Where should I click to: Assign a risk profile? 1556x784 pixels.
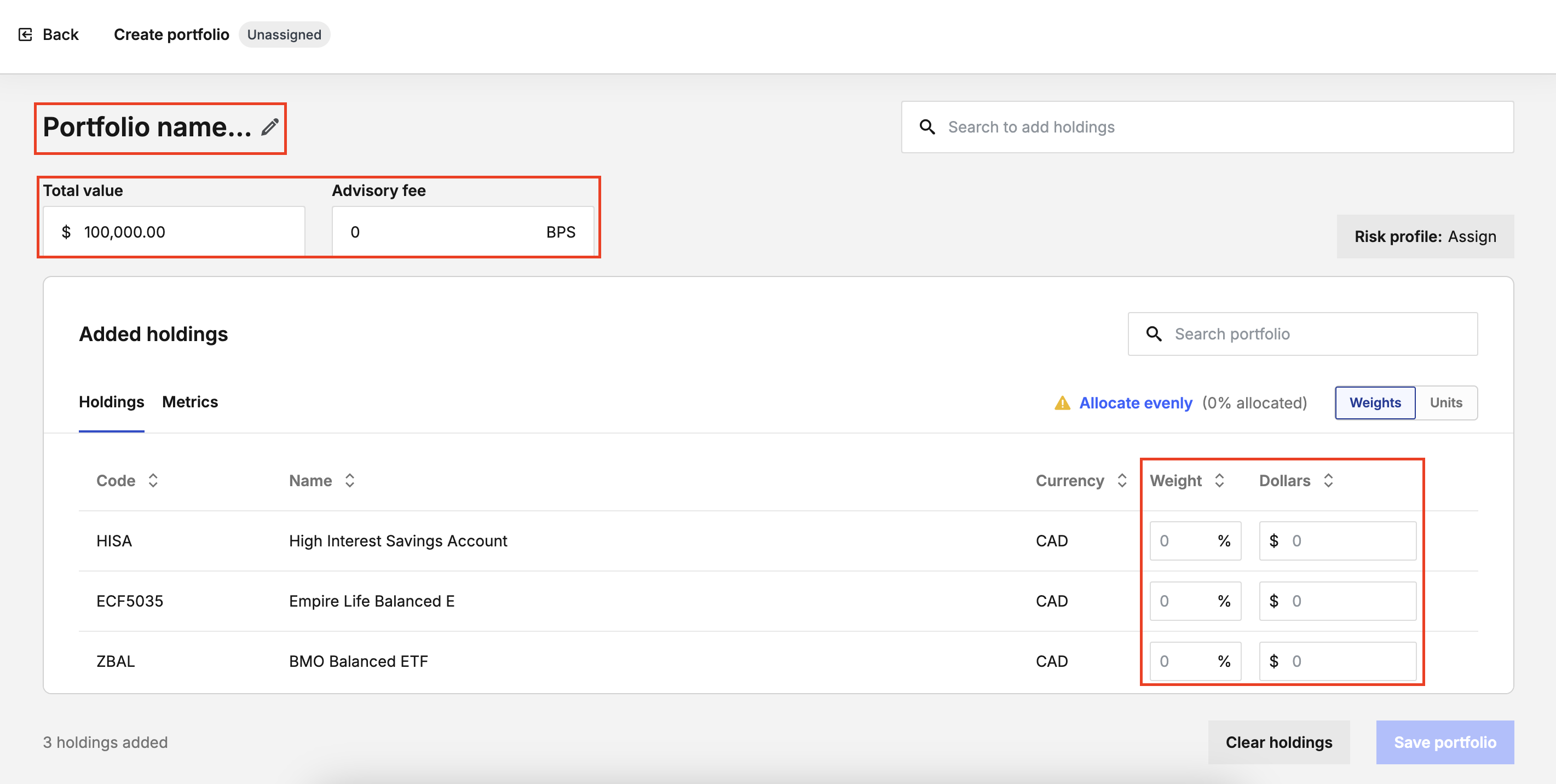pos(1425,236)
